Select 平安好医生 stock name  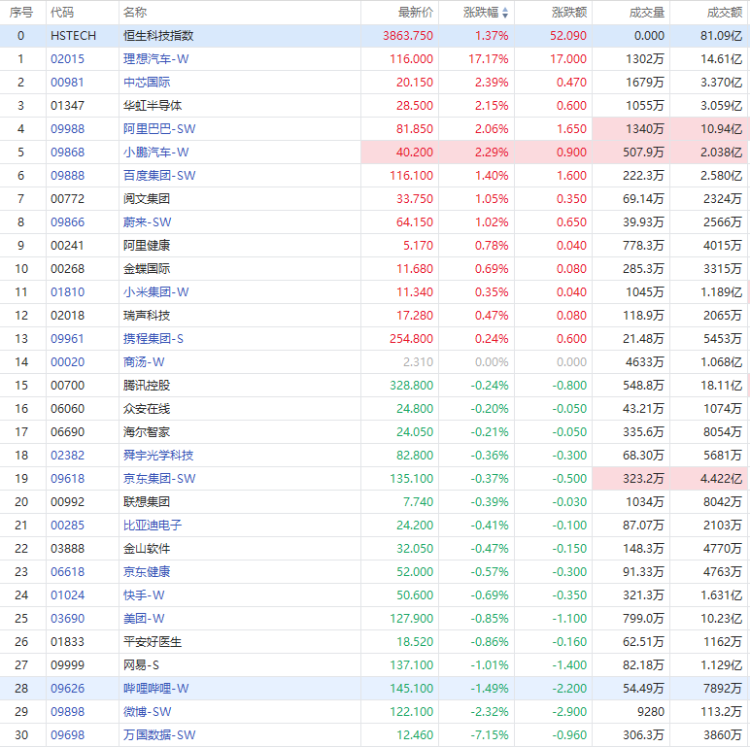153,642
